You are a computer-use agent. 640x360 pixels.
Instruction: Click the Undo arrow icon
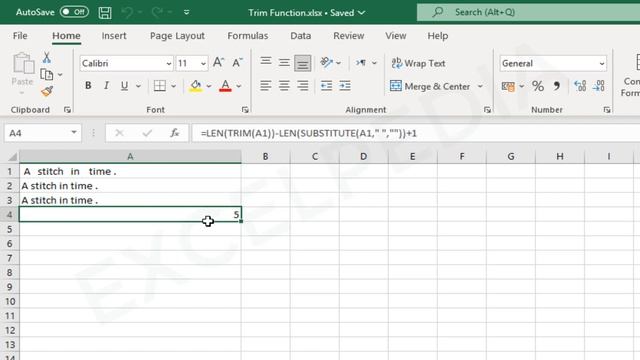click(x=127, y=12)
